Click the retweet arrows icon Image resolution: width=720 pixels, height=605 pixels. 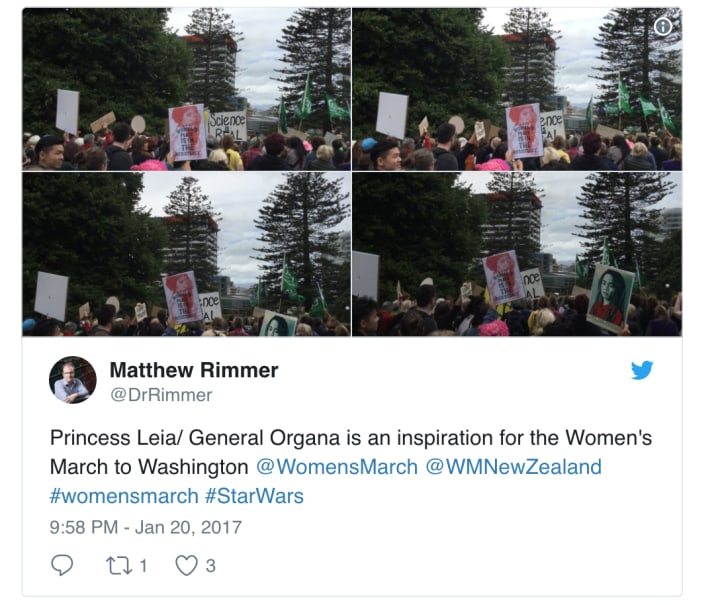point(119,566)
